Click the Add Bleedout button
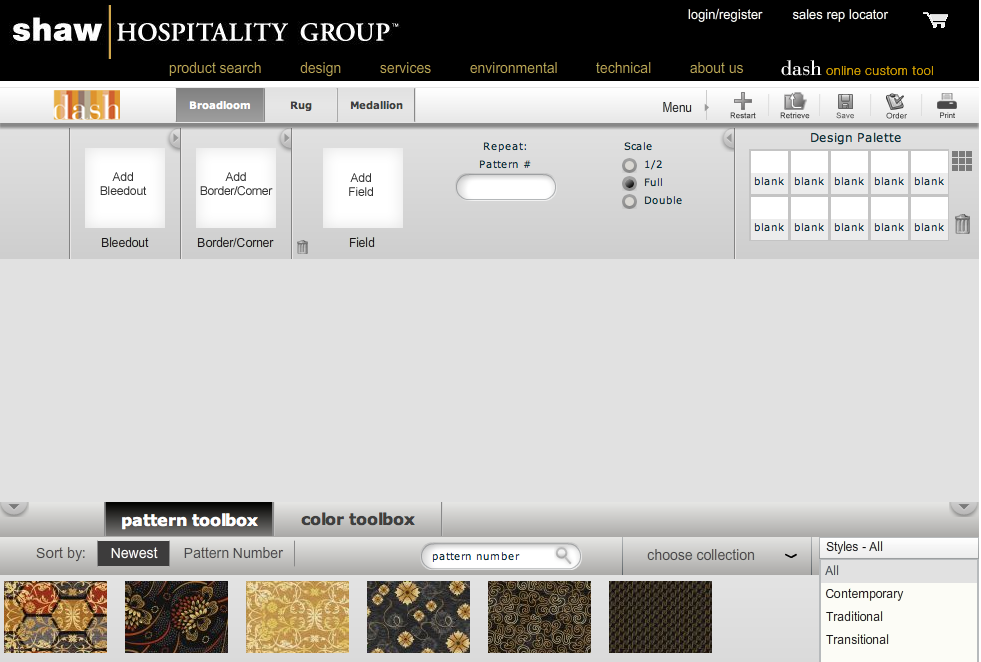 pos(125,188)
